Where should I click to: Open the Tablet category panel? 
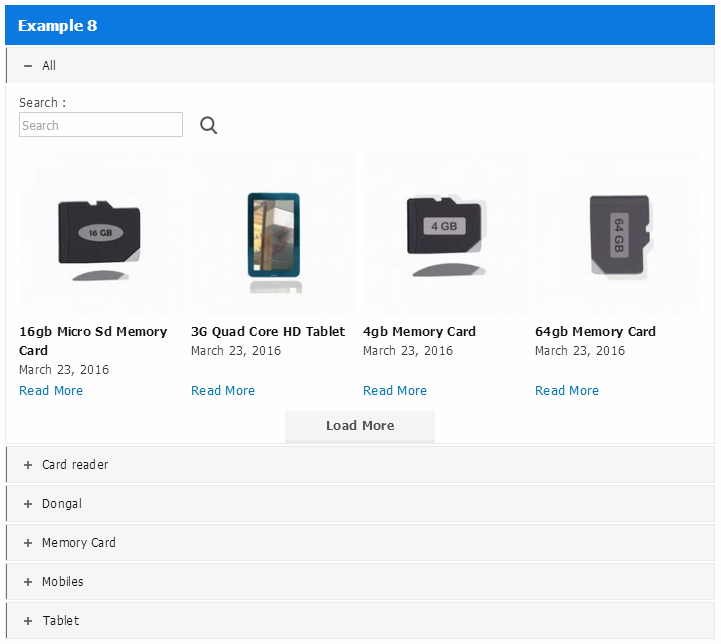(360, 621)
